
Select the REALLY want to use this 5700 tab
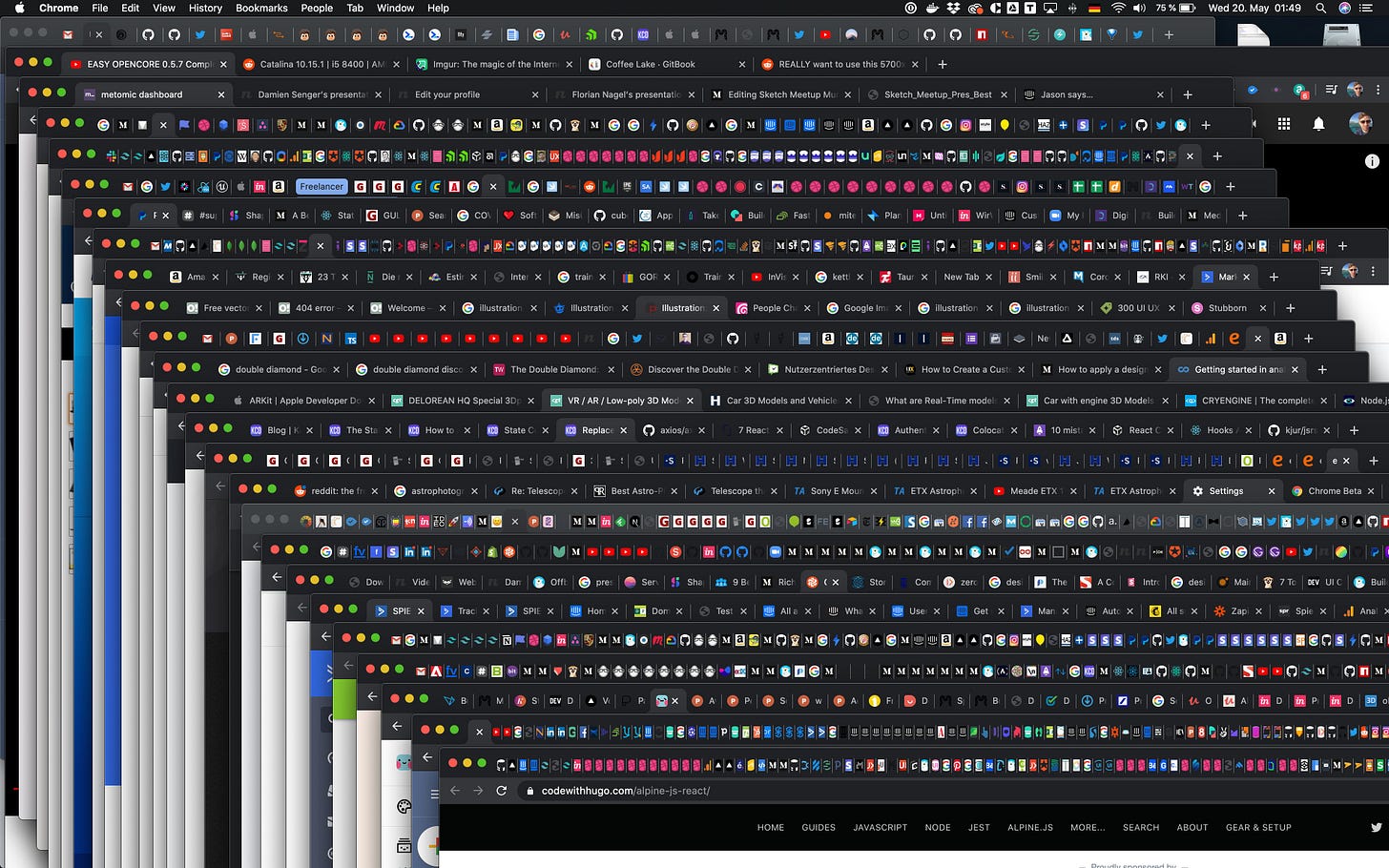point(840,64)
